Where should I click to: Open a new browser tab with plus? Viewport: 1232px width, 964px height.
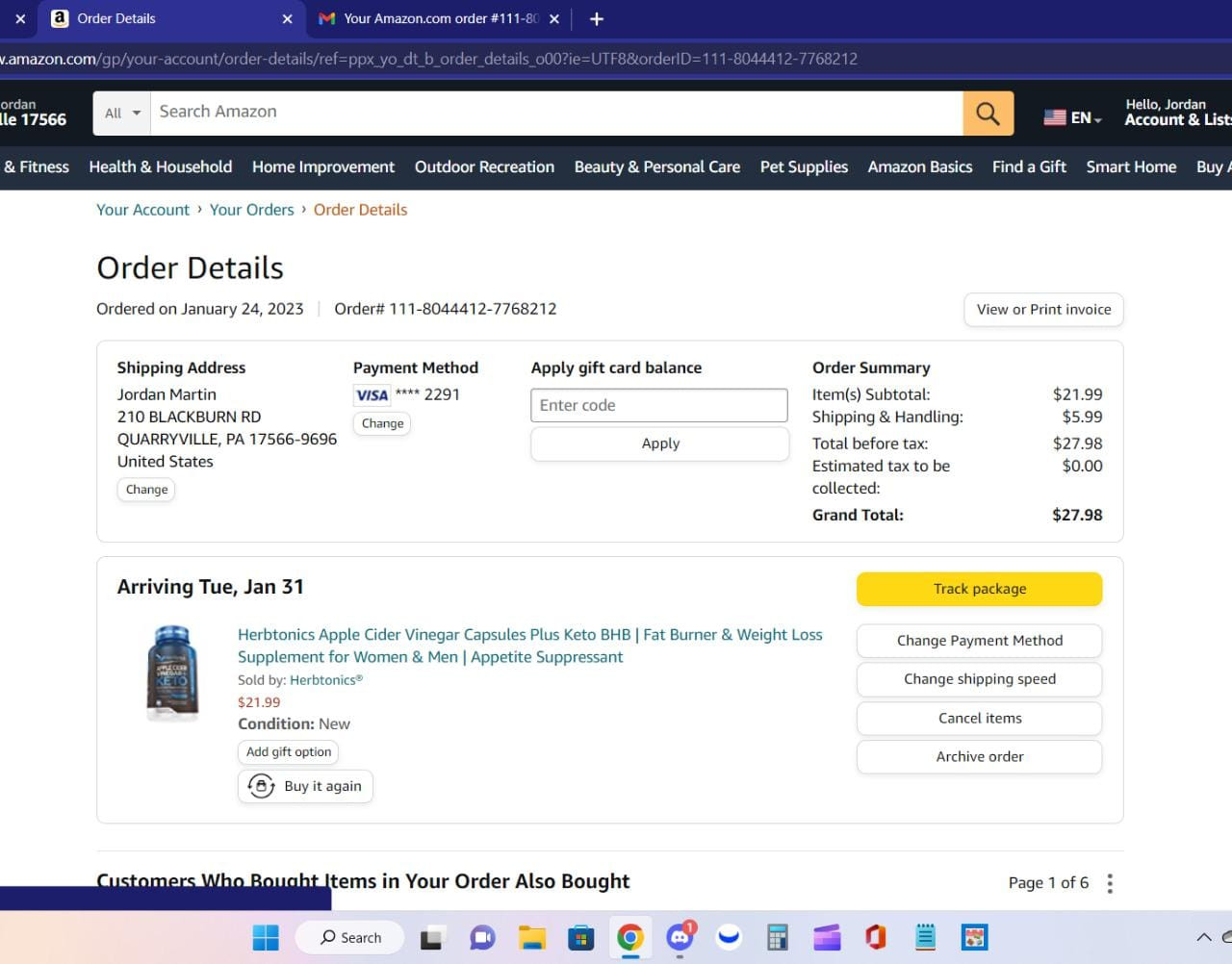point(596,18)
